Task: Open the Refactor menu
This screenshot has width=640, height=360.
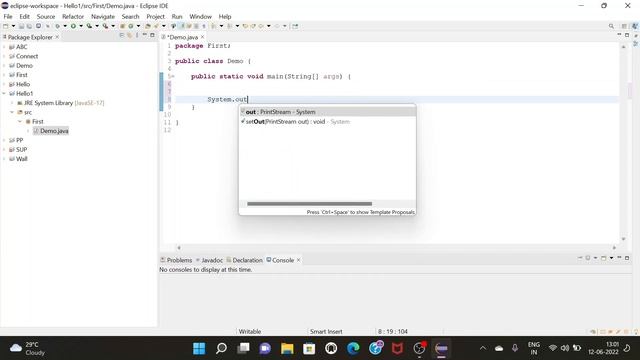Action: [73, 16]
